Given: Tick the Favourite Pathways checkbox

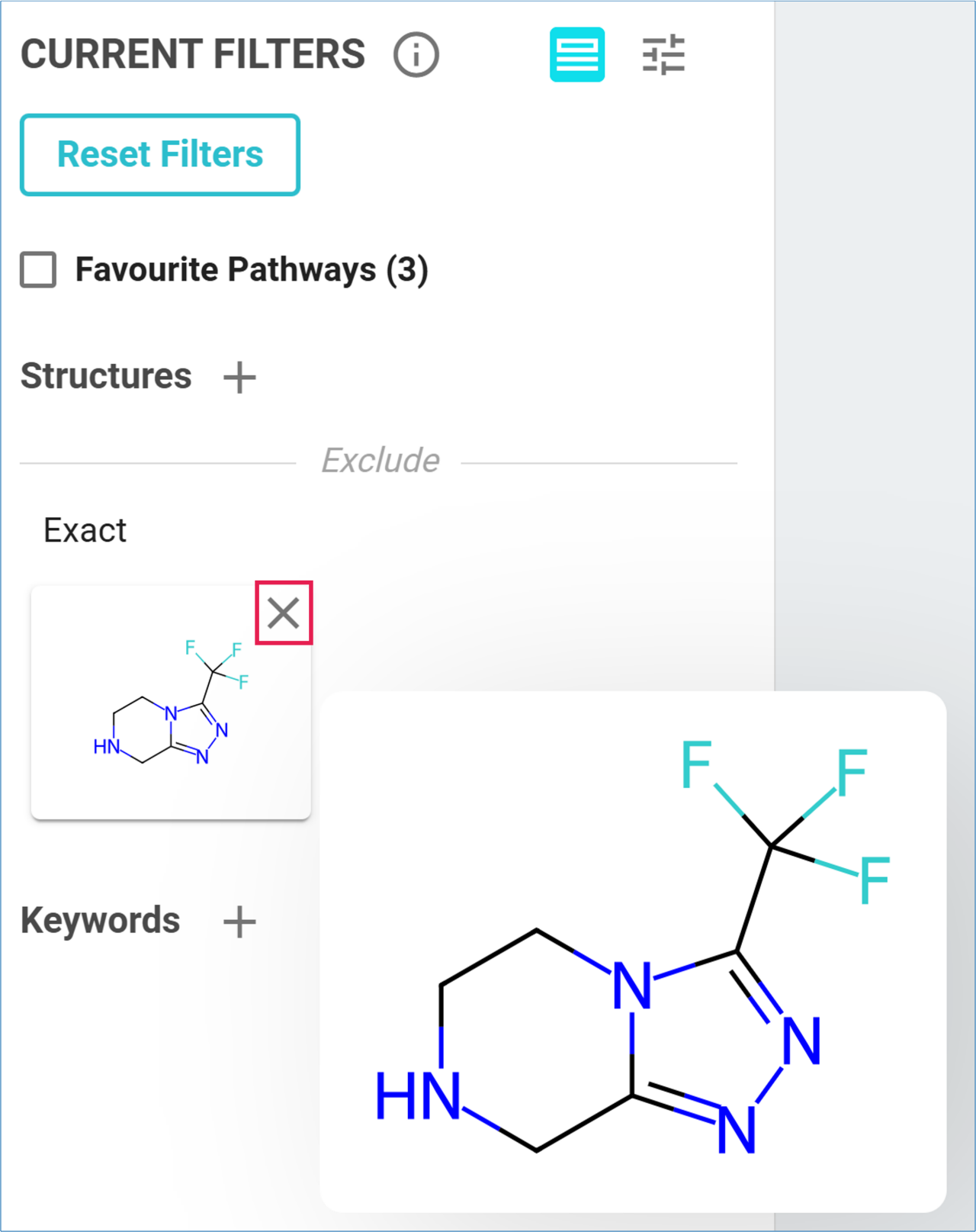Looking at the screenshot, I should [x=38, y=269].
